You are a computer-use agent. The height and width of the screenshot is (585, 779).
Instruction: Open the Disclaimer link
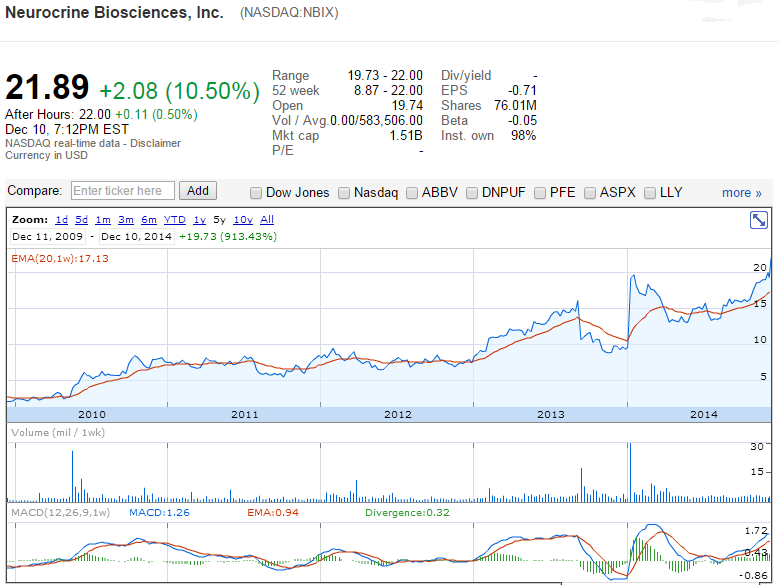(156, 143)
